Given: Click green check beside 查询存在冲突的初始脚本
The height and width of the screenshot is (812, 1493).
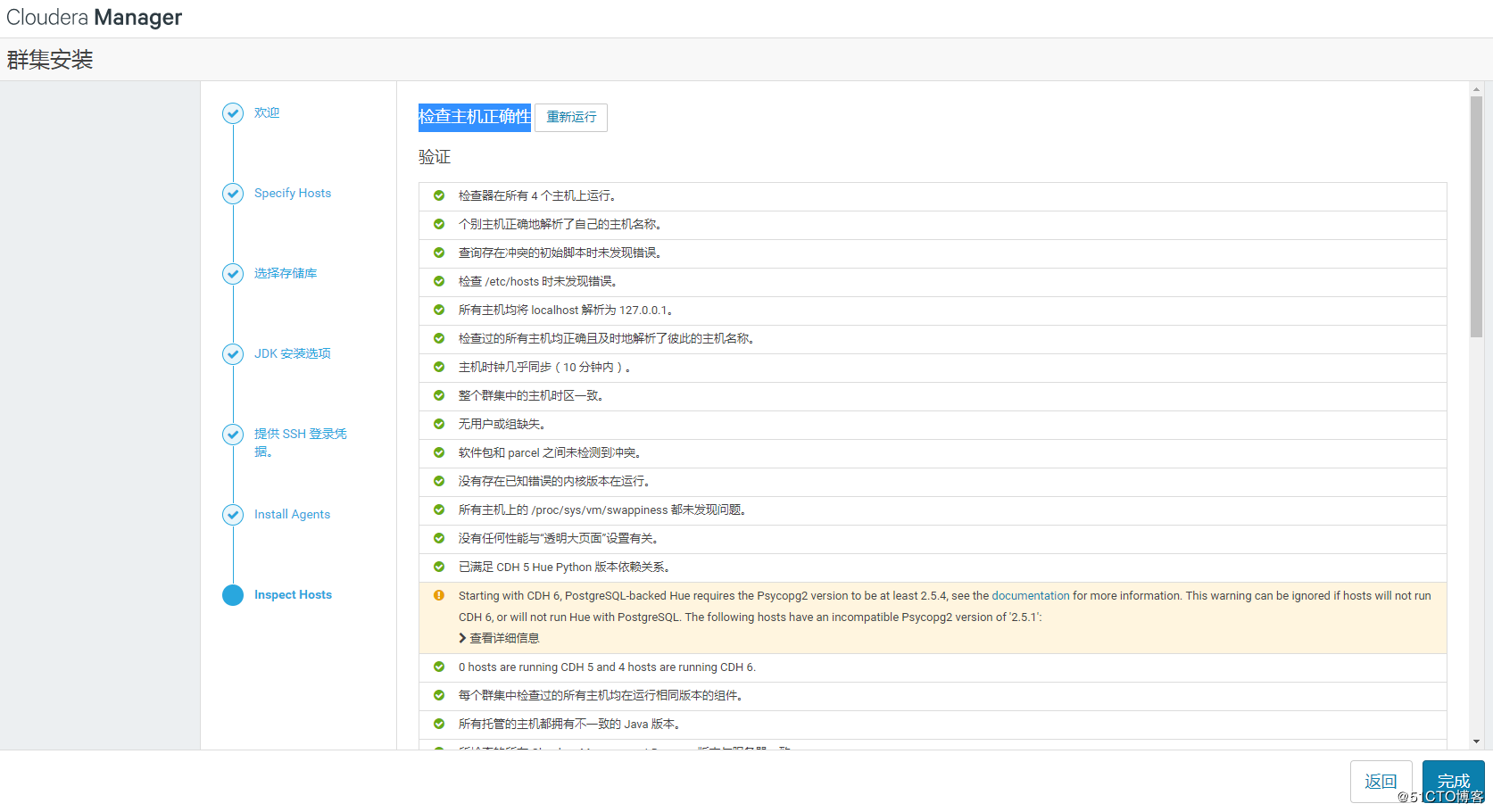Looking at the screenshot, I should [439, 253].
